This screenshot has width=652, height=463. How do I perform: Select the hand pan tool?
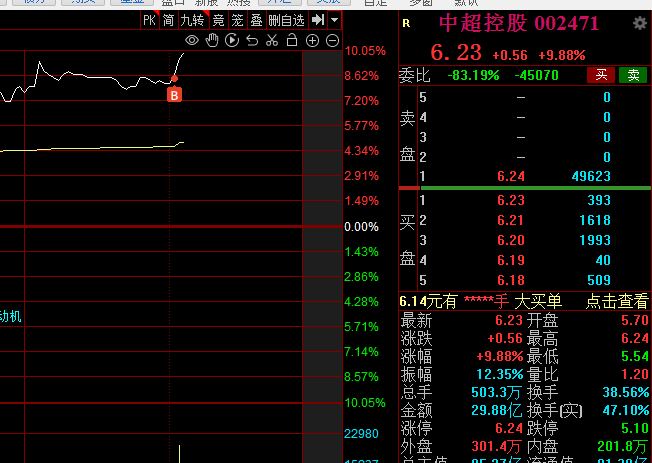point(212,40)
